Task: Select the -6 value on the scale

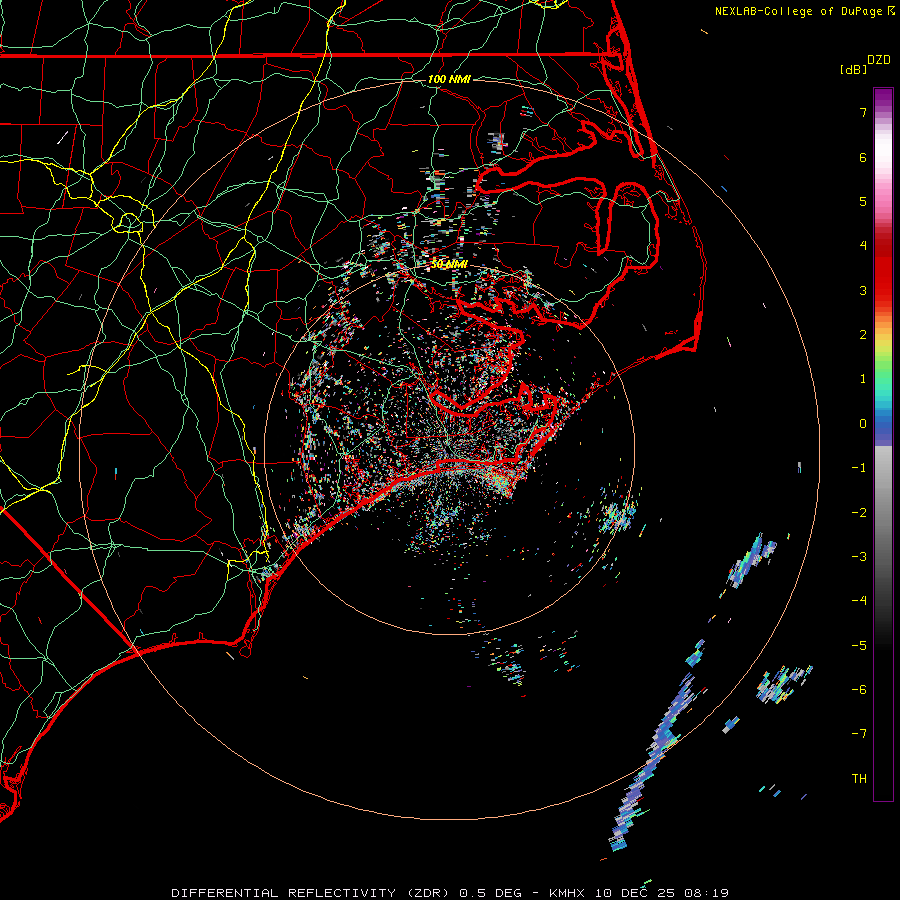Action: (859, 690)
